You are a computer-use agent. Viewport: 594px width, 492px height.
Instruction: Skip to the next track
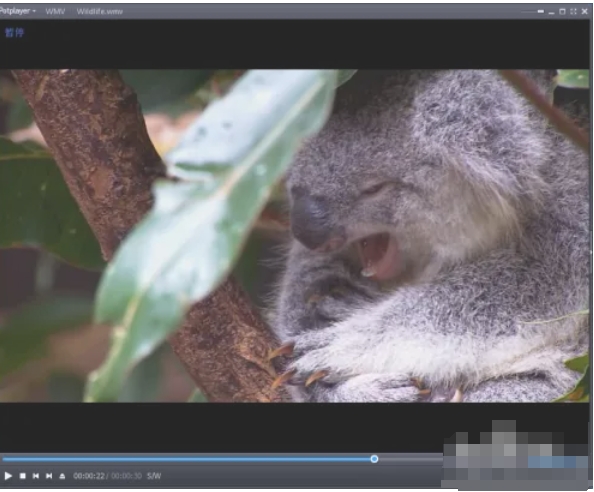[x=49, y=476]
